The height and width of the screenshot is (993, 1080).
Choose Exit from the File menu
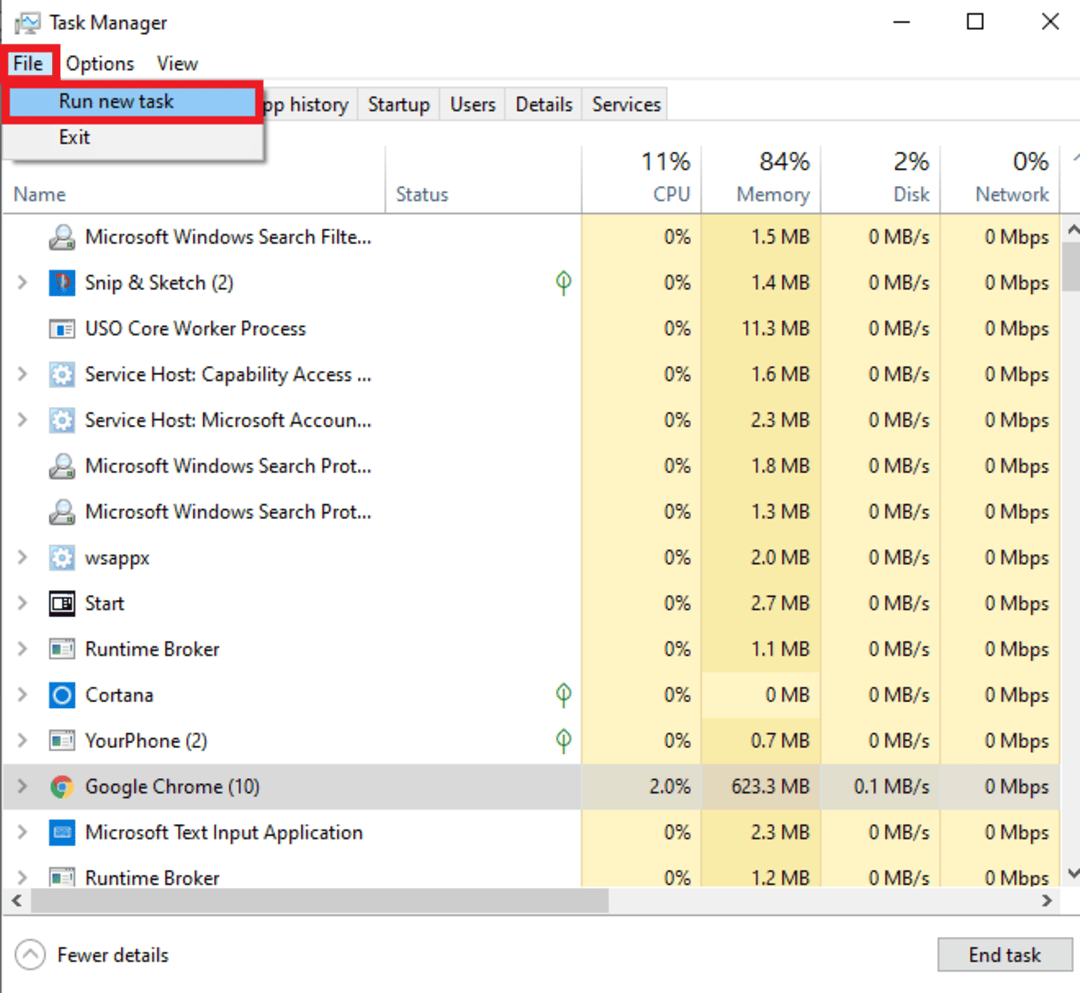pos(132,138)
